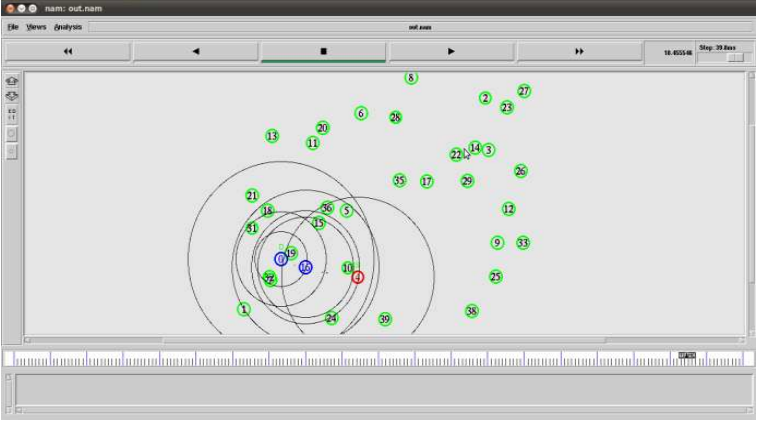Play the animation forward
Image resolution: width=759 pixels, height=422 pixels.
coord(451,51)
